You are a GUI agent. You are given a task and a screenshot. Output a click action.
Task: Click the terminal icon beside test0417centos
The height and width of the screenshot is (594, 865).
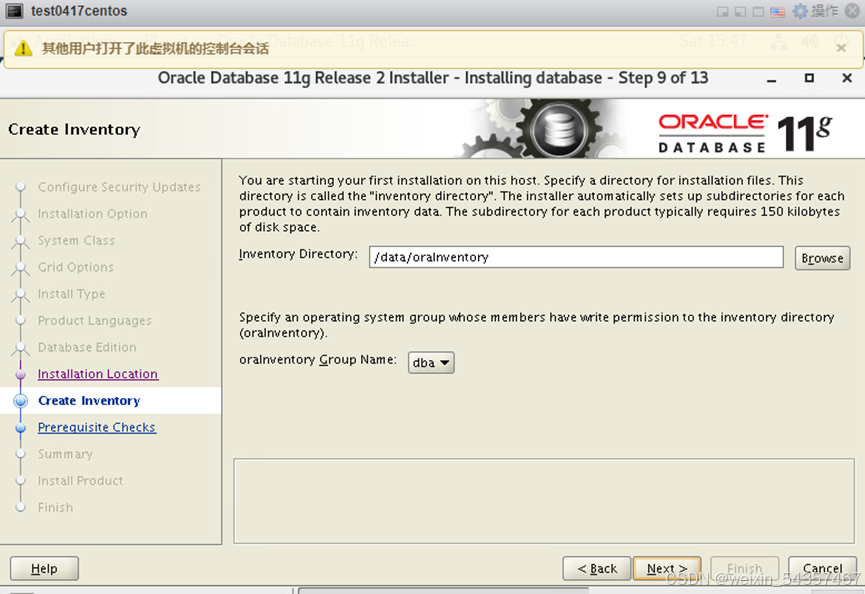tap(14, 11)
